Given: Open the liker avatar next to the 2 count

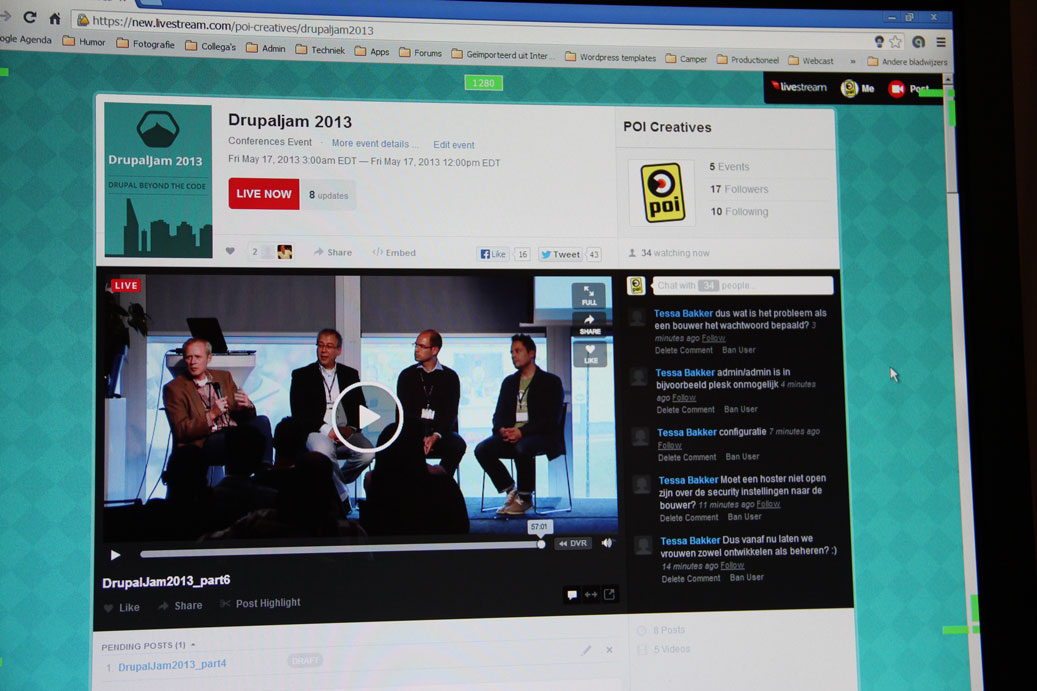Looking at the screenshot, I should (x=284, y=251).
